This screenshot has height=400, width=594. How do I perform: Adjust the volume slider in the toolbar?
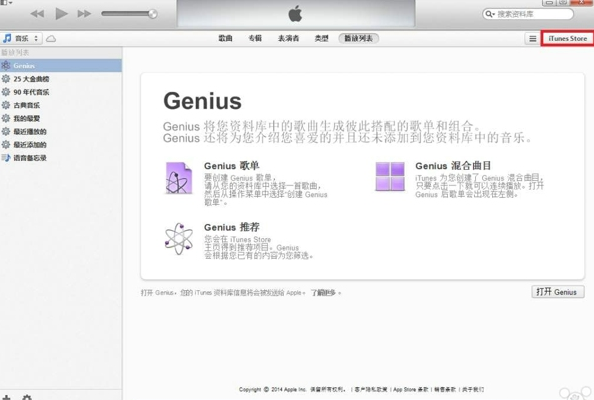click(129, 14)
